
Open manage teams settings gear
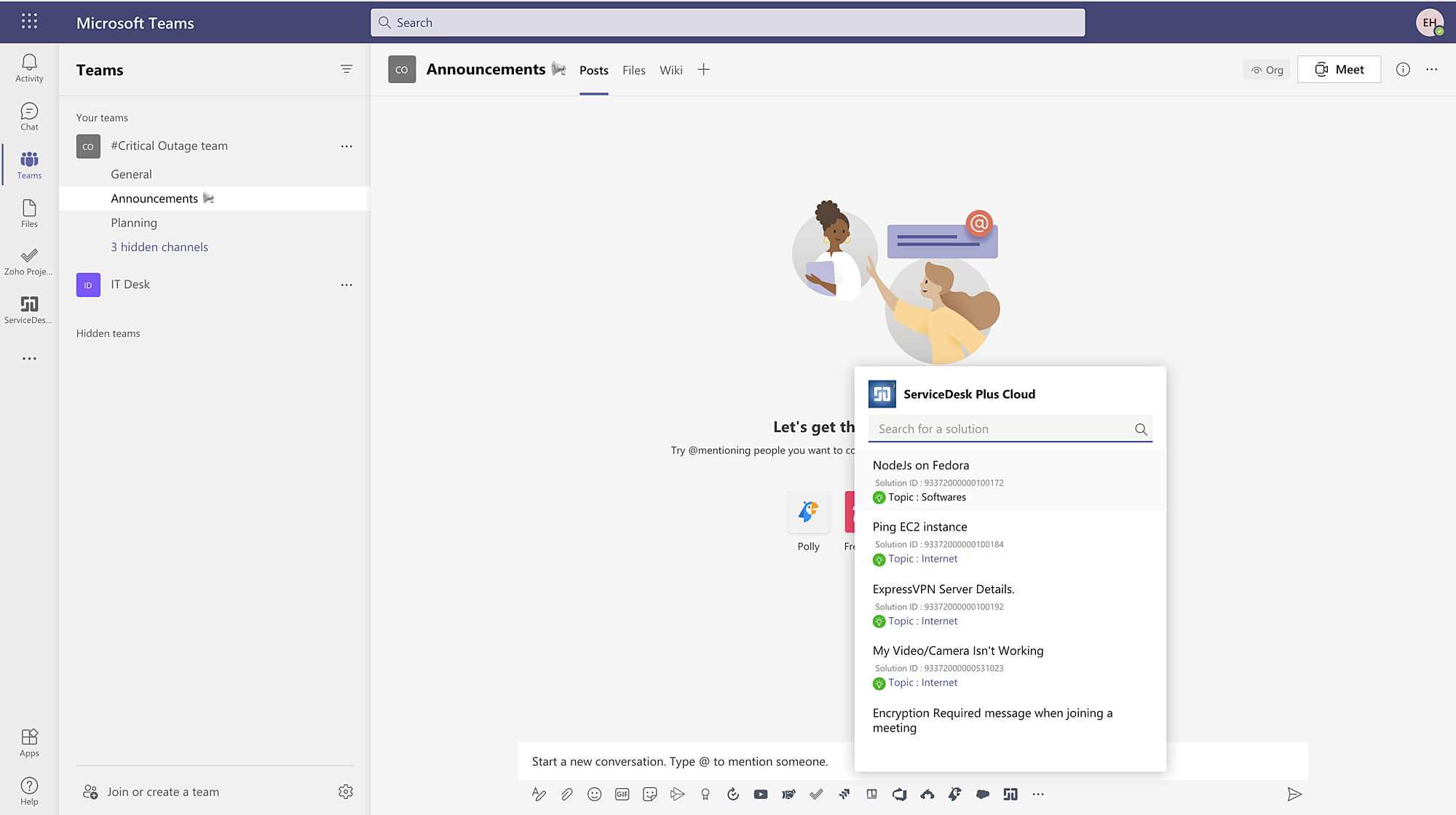tap(346, 792)
